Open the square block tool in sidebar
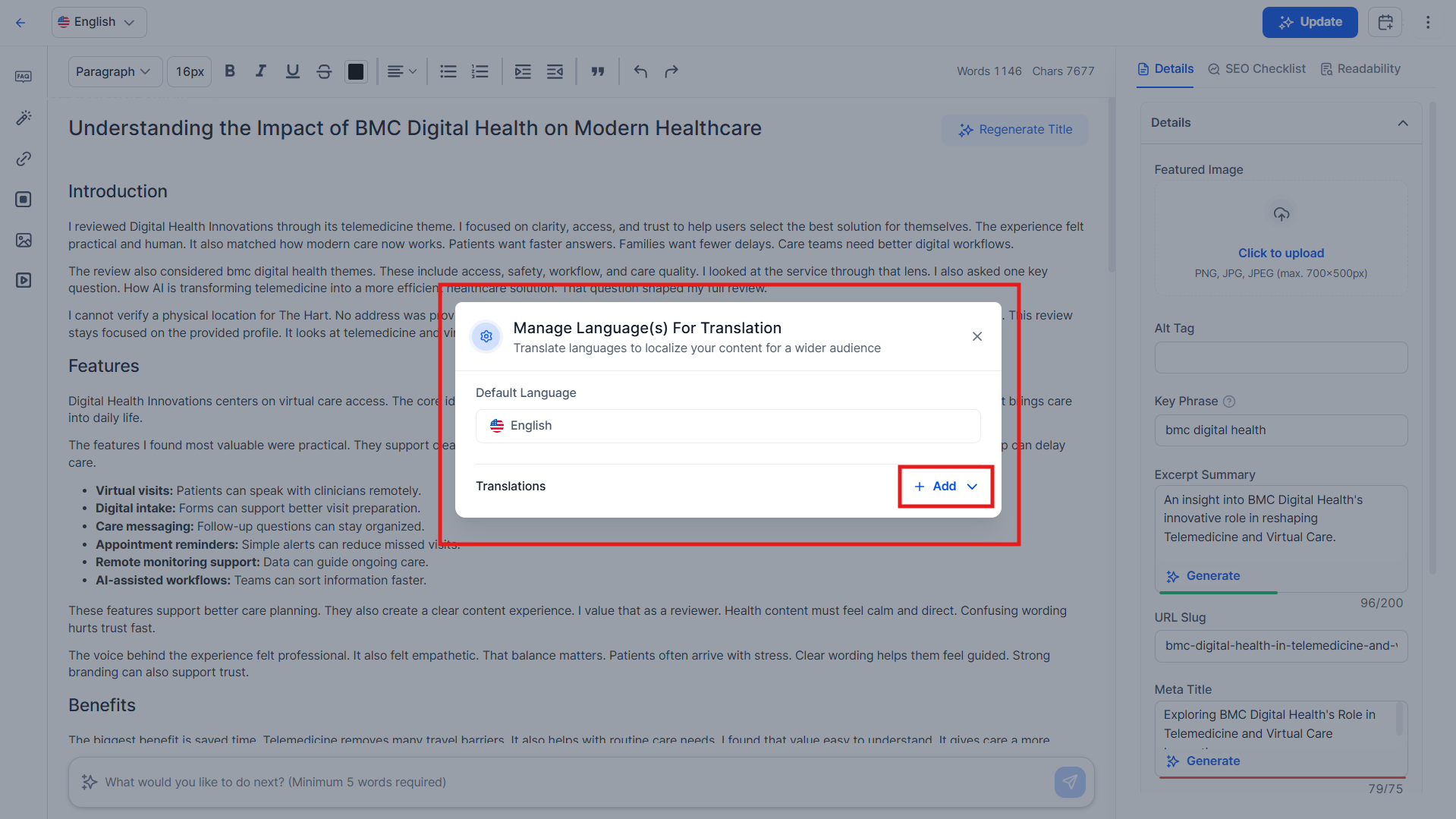 coord(24,199)
